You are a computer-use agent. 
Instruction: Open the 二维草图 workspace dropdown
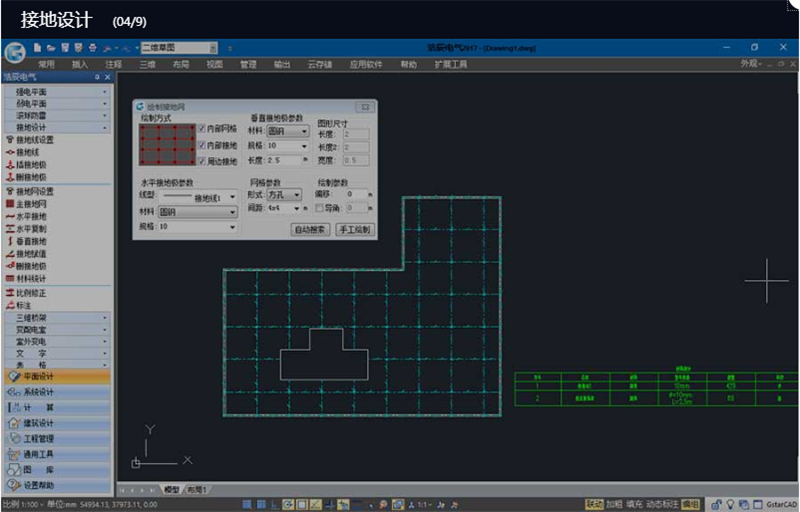click(180, 47)
